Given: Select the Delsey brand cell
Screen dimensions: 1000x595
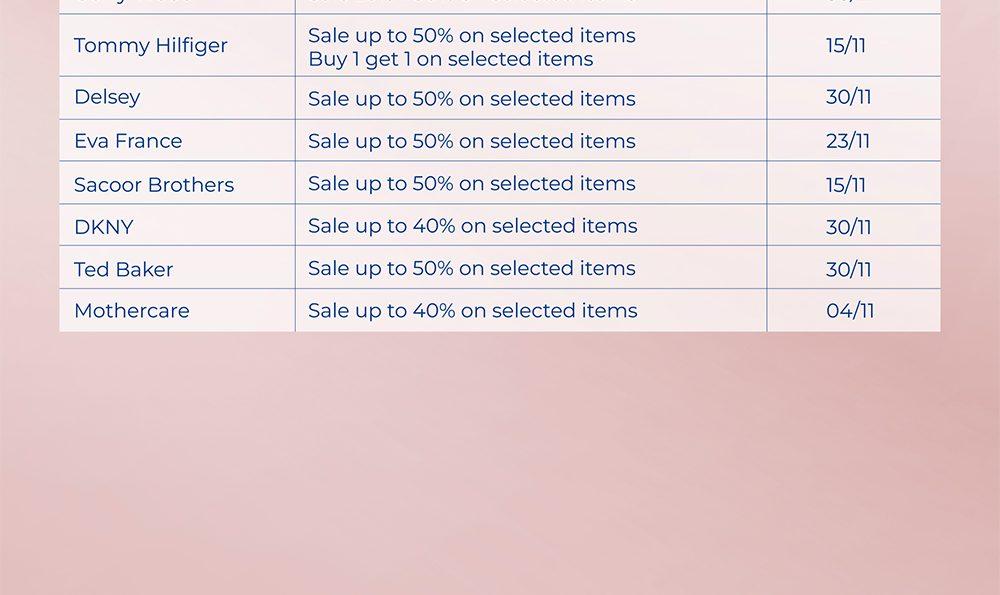Looking at the screenshot, I should coord(107,97).
